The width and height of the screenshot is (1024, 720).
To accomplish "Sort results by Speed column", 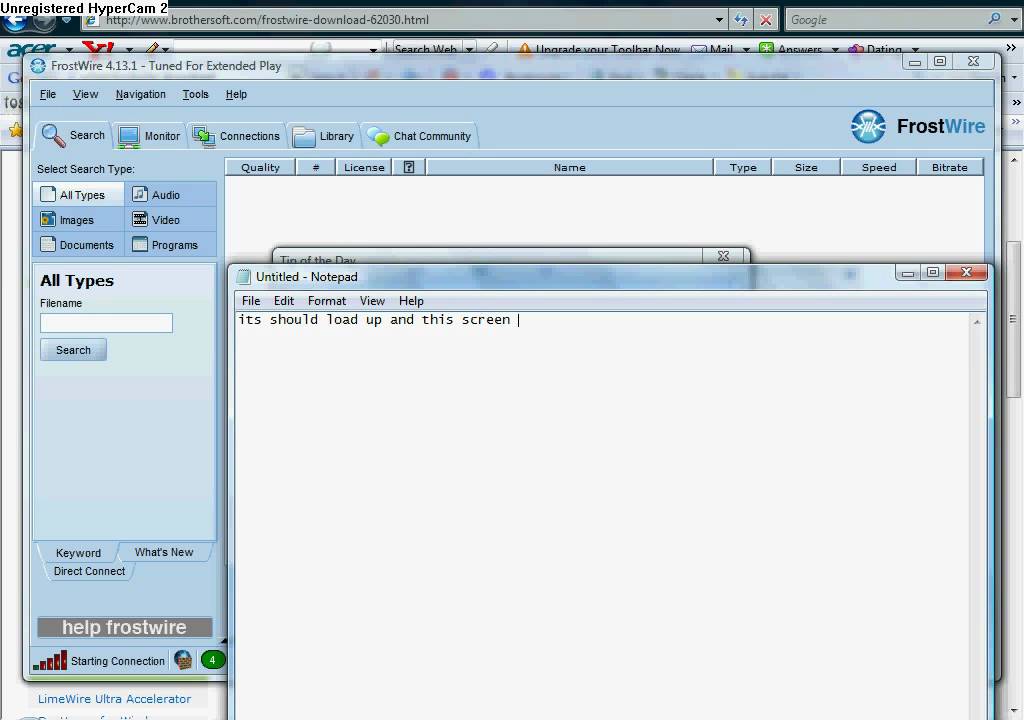I will 878,167.
